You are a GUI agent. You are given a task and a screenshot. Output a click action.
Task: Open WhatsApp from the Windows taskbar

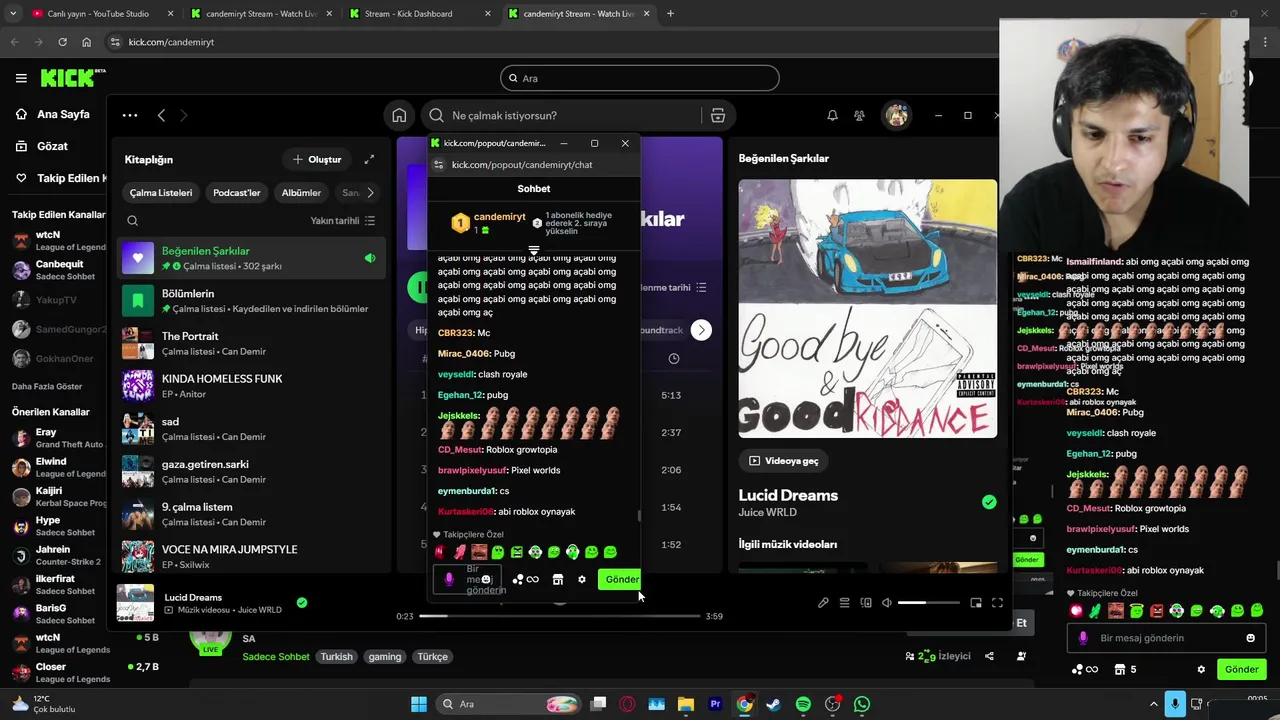862,704
